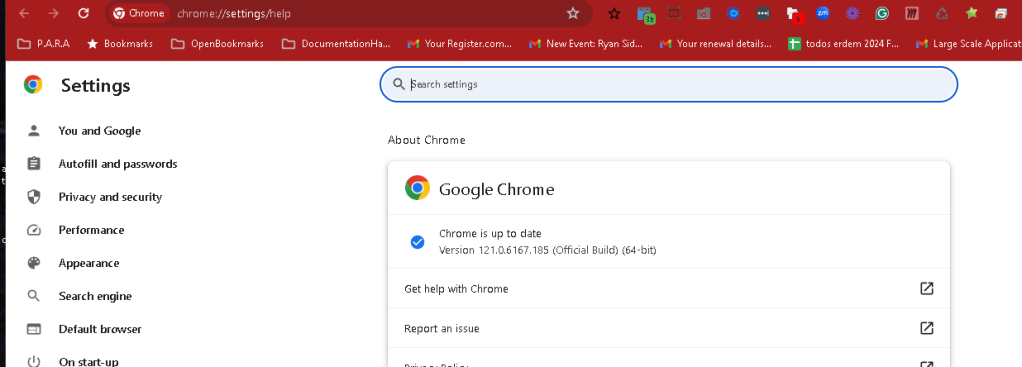Click the Miro-style striped extension icon

point(912,13)
